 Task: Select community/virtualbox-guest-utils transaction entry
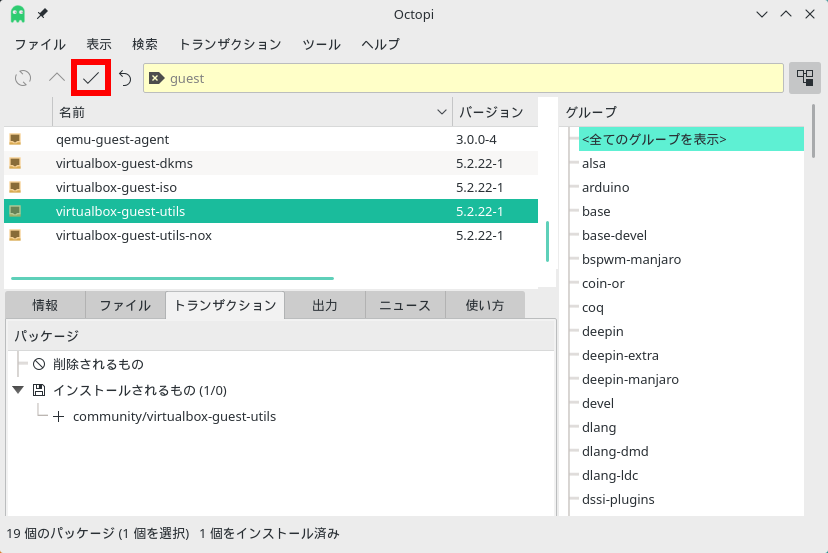tap(174, 417)
